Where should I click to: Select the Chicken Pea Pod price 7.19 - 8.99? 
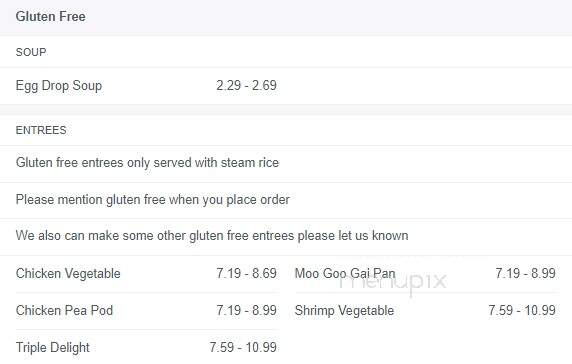246,311
